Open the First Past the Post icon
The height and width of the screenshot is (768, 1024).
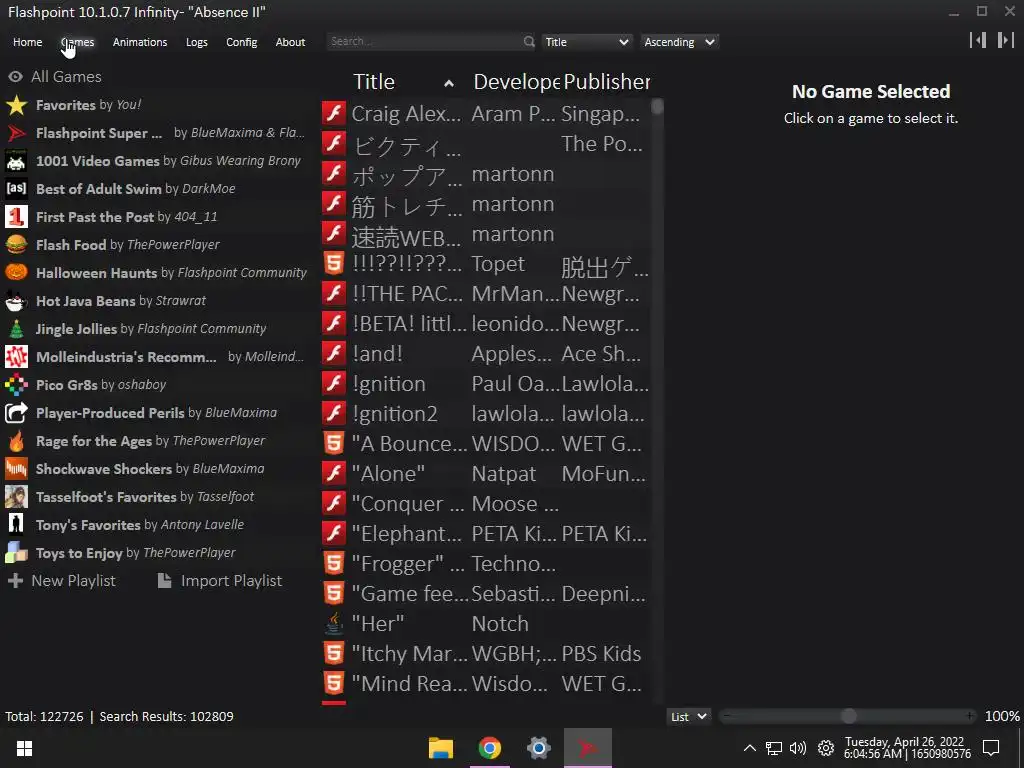(16, 217)
